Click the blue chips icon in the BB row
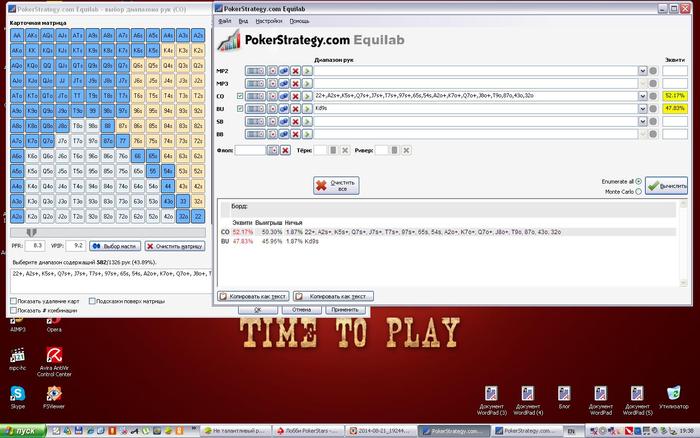Image resolution: width=700 pixels, height=438 pixels. point(283,134)
